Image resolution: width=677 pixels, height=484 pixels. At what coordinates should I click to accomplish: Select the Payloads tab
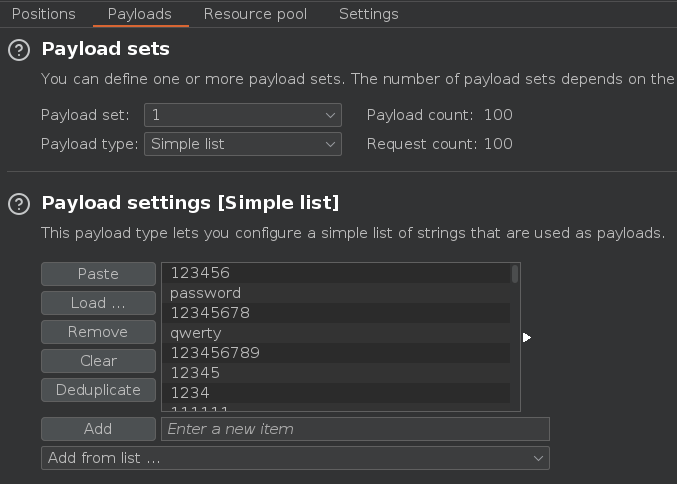pyautogui.click(x=139, y=14)
